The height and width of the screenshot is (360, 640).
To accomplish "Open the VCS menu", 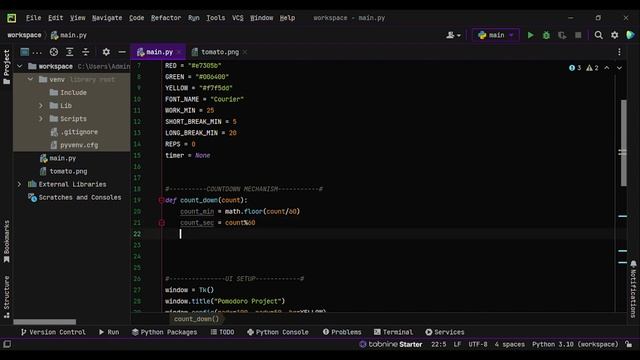I will (x=238, y=18).
